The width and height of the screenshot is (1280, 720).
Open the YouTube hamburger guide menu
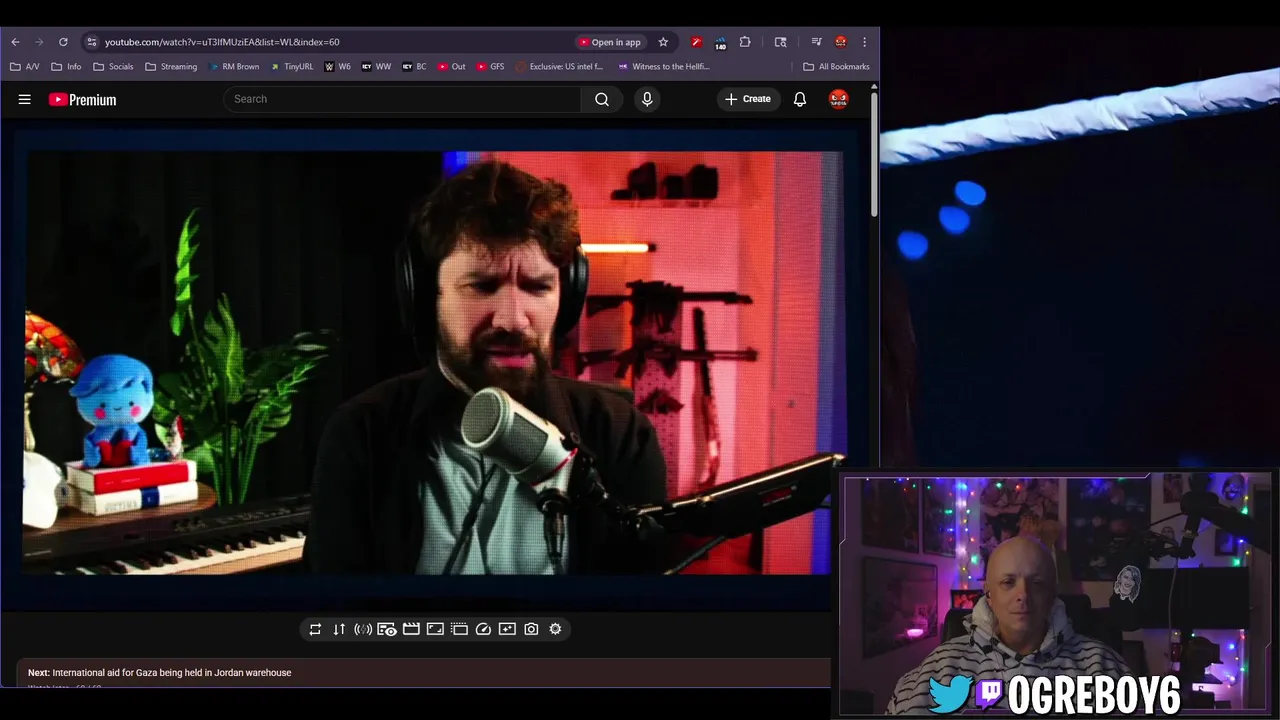click(25, 99)
